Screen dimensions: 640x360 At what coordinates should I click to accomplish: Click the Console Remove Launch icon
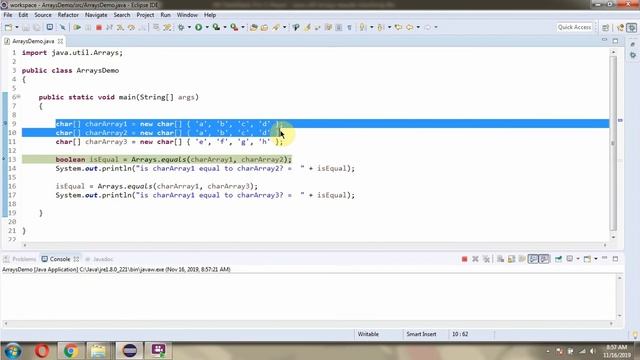click(x=475, y=259)
